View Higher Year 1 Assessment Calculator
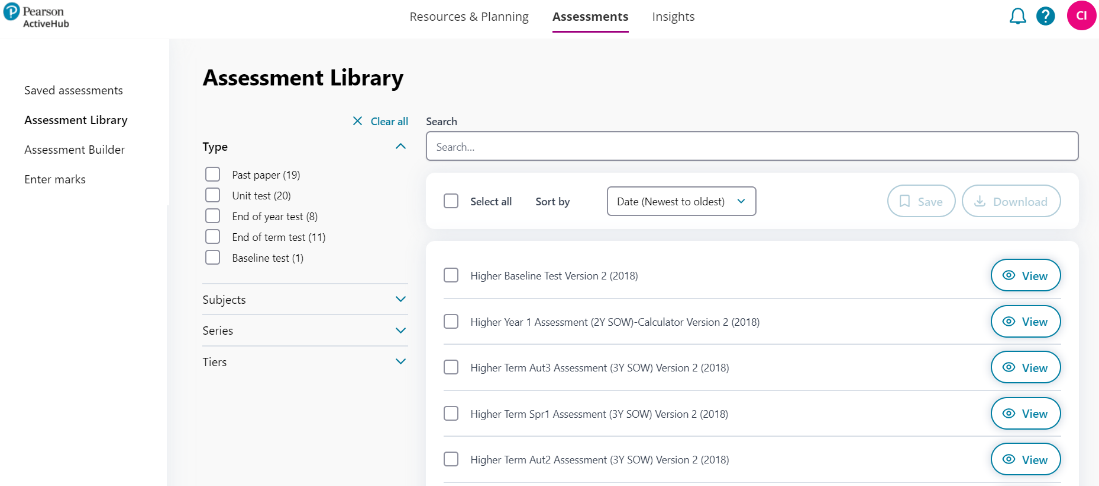Screen dimensions: 1099x486 click(x=1025, y=321)
